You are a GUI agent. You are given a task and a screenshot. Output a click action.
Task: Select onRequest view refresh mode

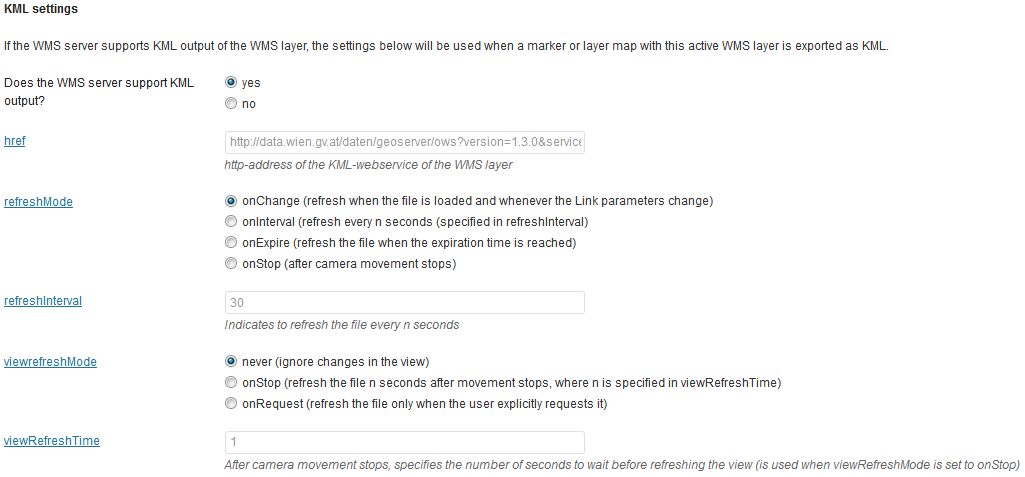pyautogui.click(x=230, y=403)
